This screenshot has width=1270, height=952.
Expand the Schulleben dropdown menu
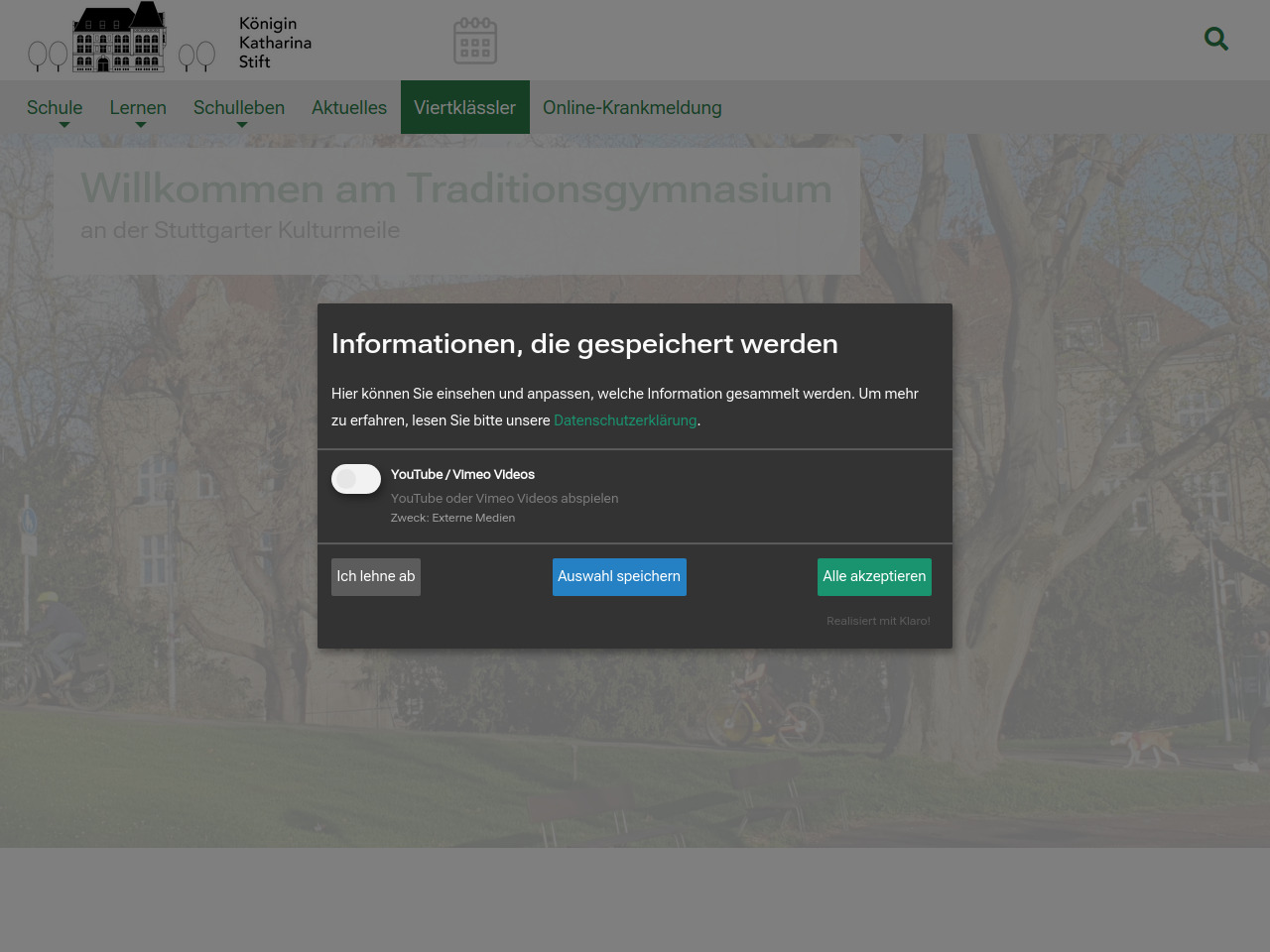[x=239, y=108]
